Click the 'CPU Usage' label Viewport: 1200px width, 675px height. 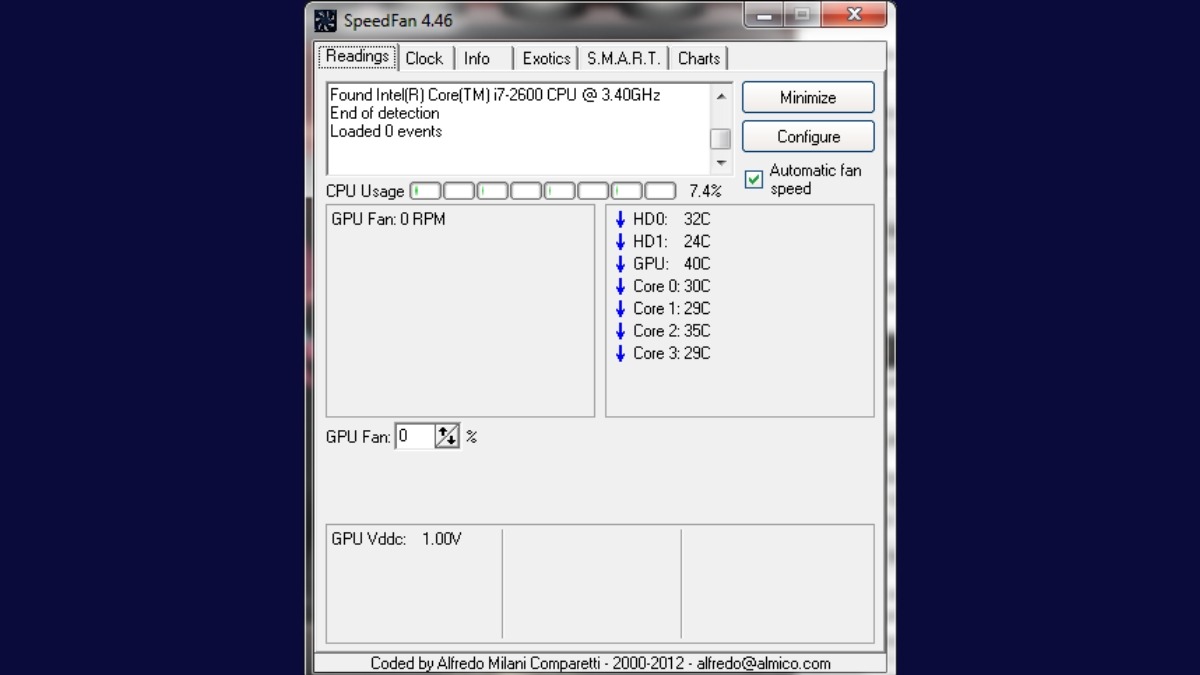pyautogui.click(x=365, y=191)
